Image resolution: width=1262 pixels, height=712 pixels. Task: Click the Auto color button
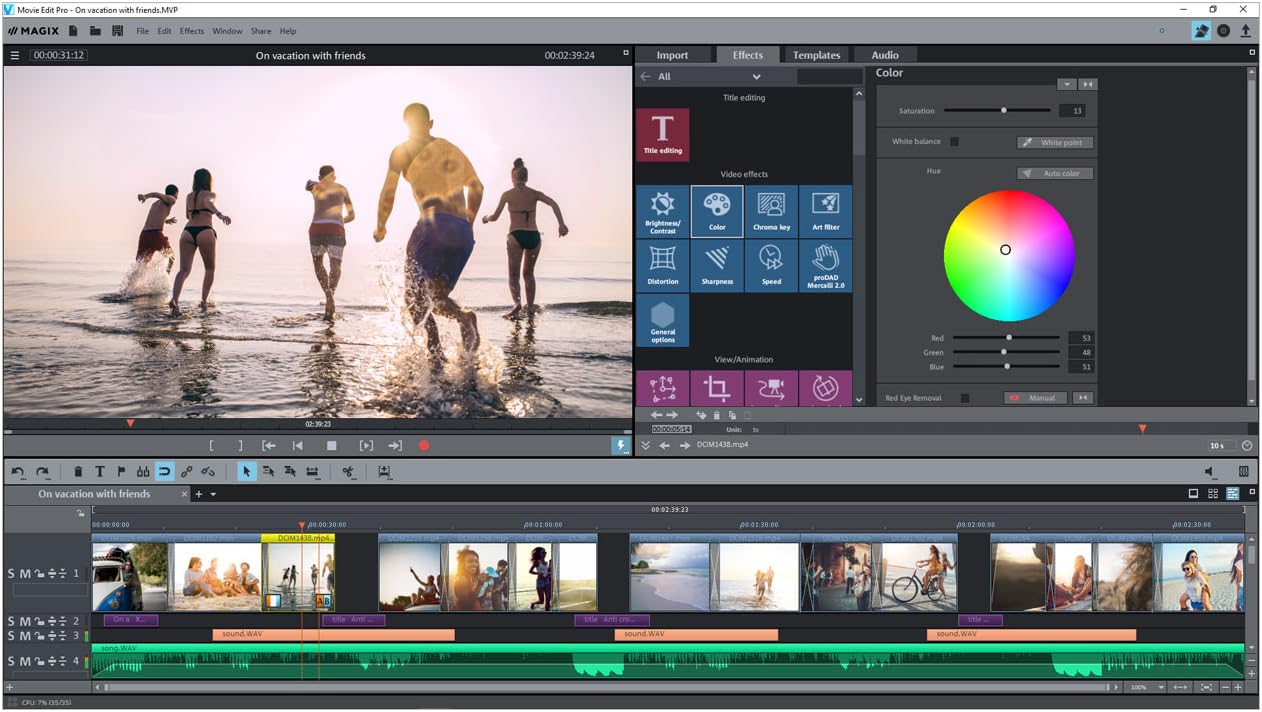pyautogui.click(x=1055, y=173)
